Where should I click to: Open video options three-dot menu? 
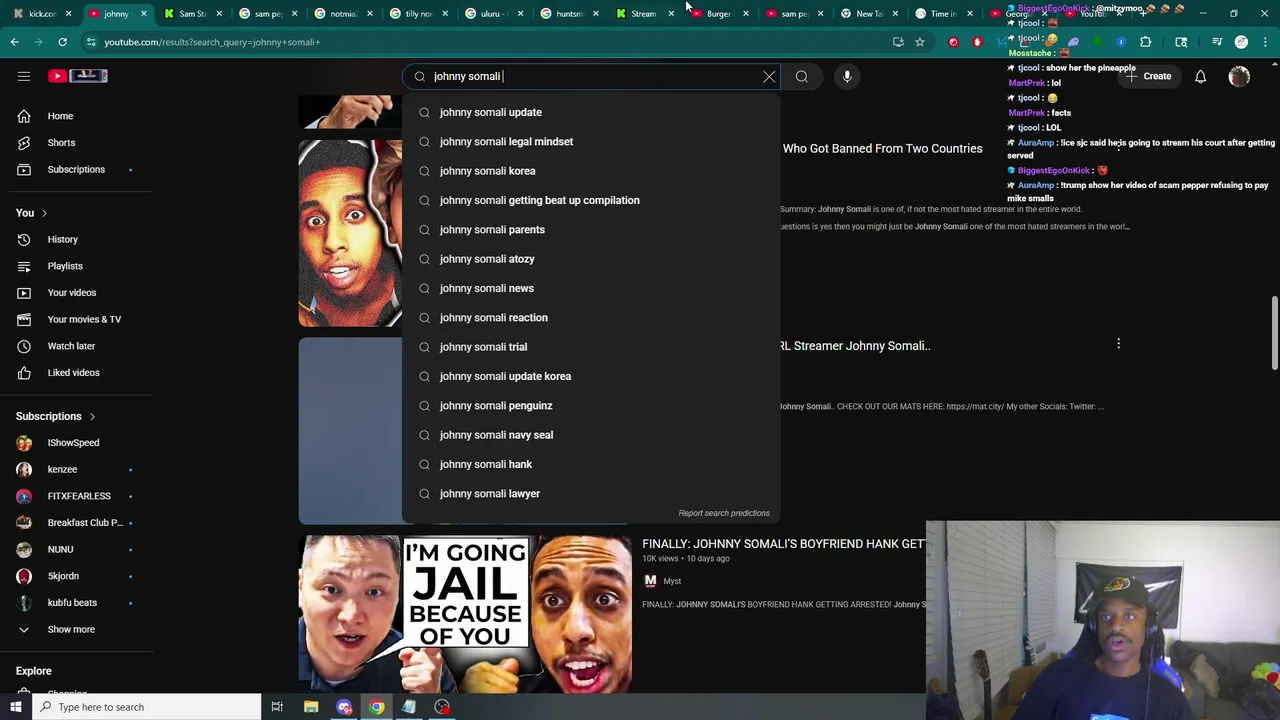point(1118,344)
